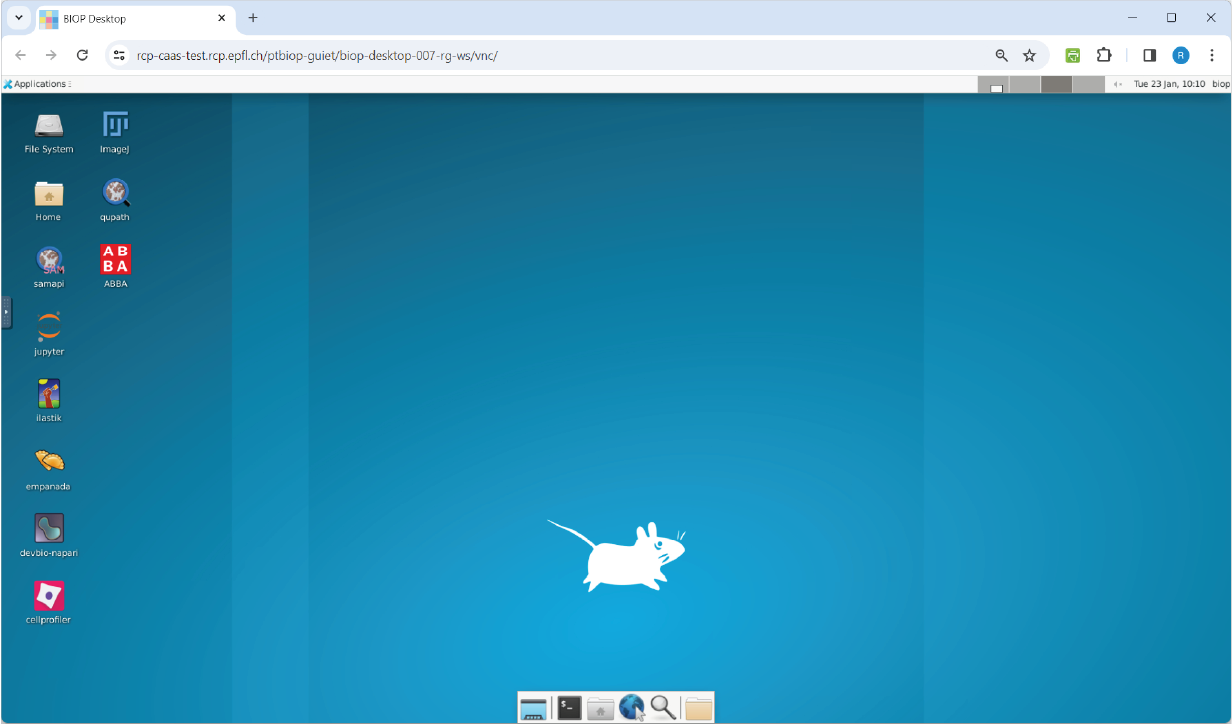Select the samapi desktop icon
1232x724 pixels.
pyautogui.click(x=49, y=260)
